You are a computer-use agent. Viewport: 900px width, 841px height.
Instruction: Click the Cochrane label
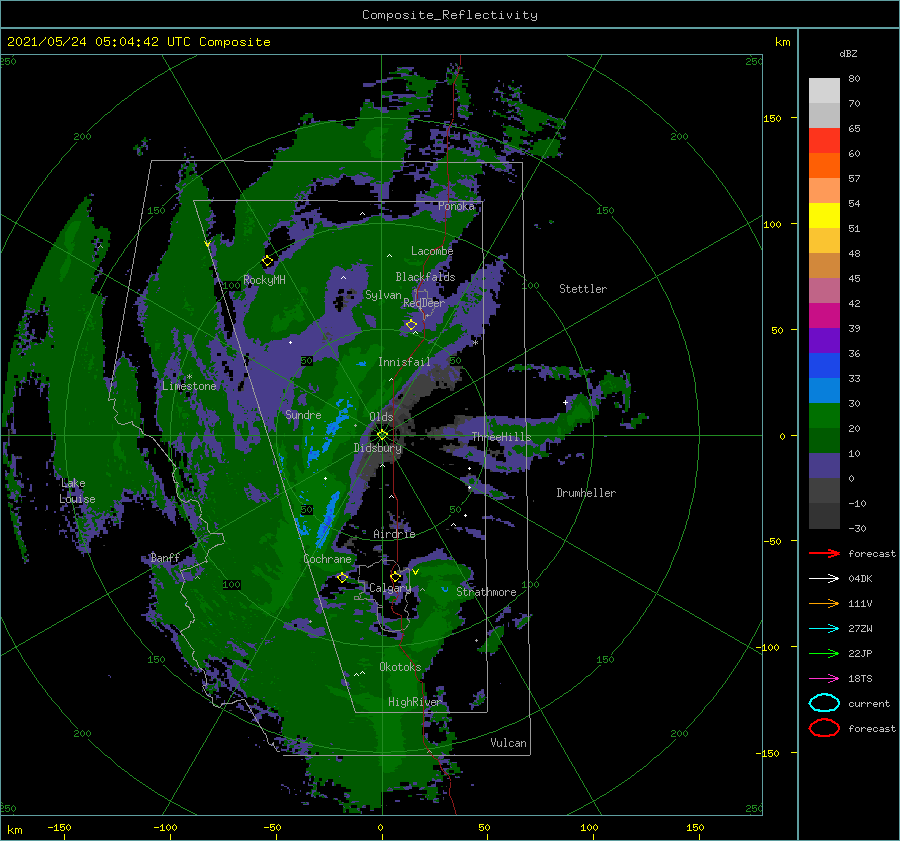pos(327,559)
